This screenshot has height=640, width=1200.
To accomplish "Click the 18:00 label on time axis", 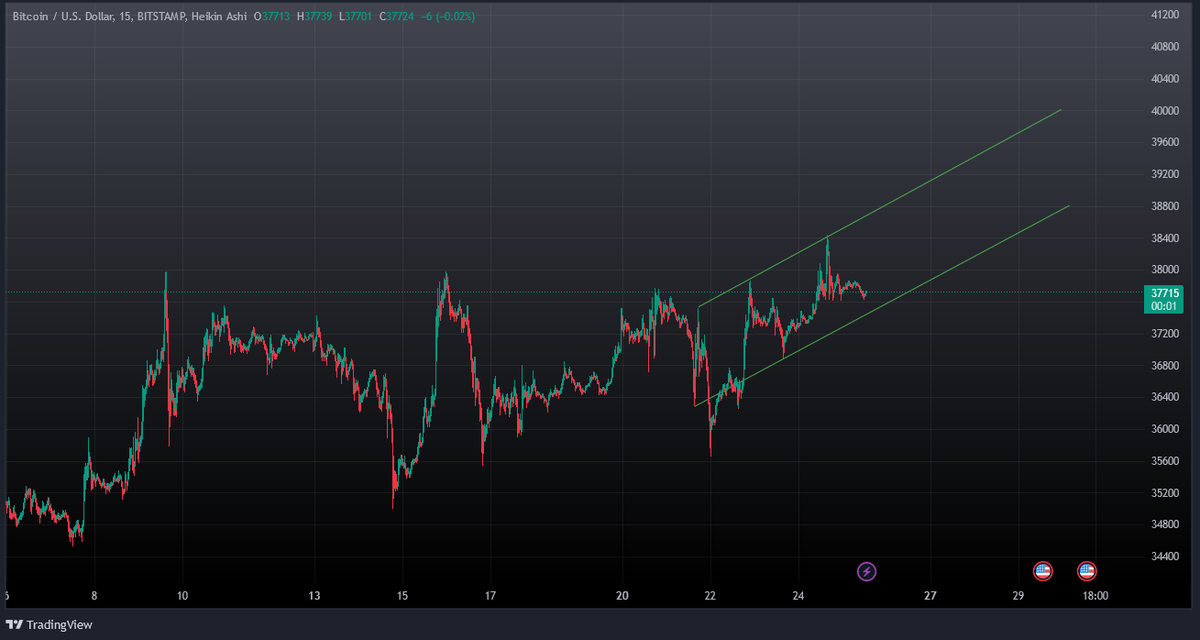I will click(x=1095, y=596).
